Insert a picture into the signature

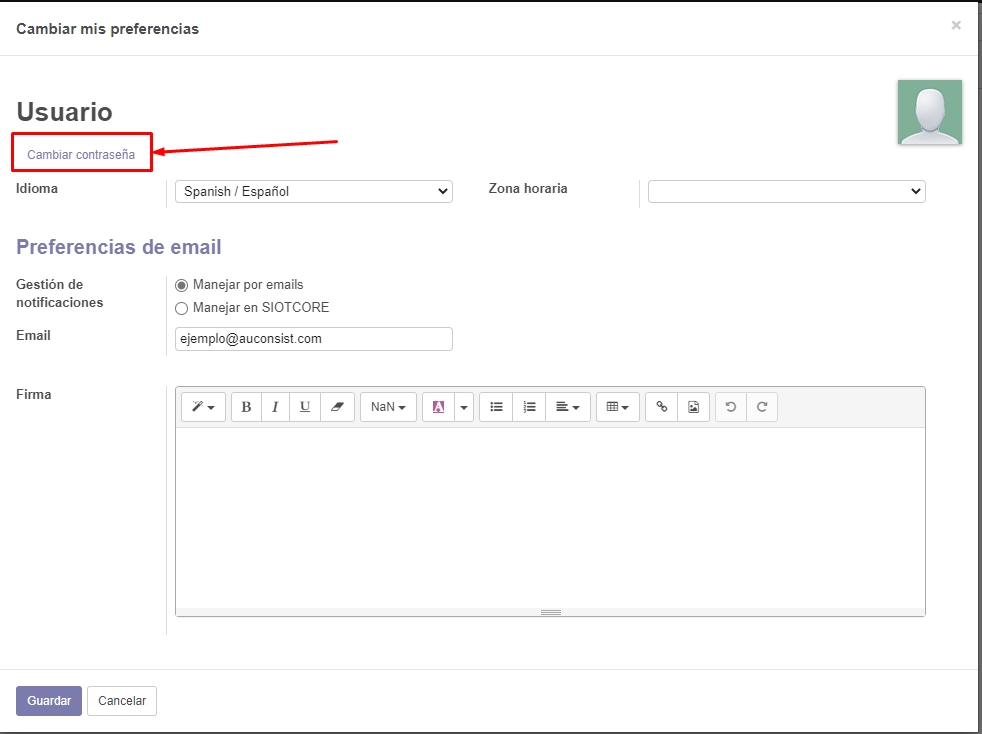coord(693,407)
